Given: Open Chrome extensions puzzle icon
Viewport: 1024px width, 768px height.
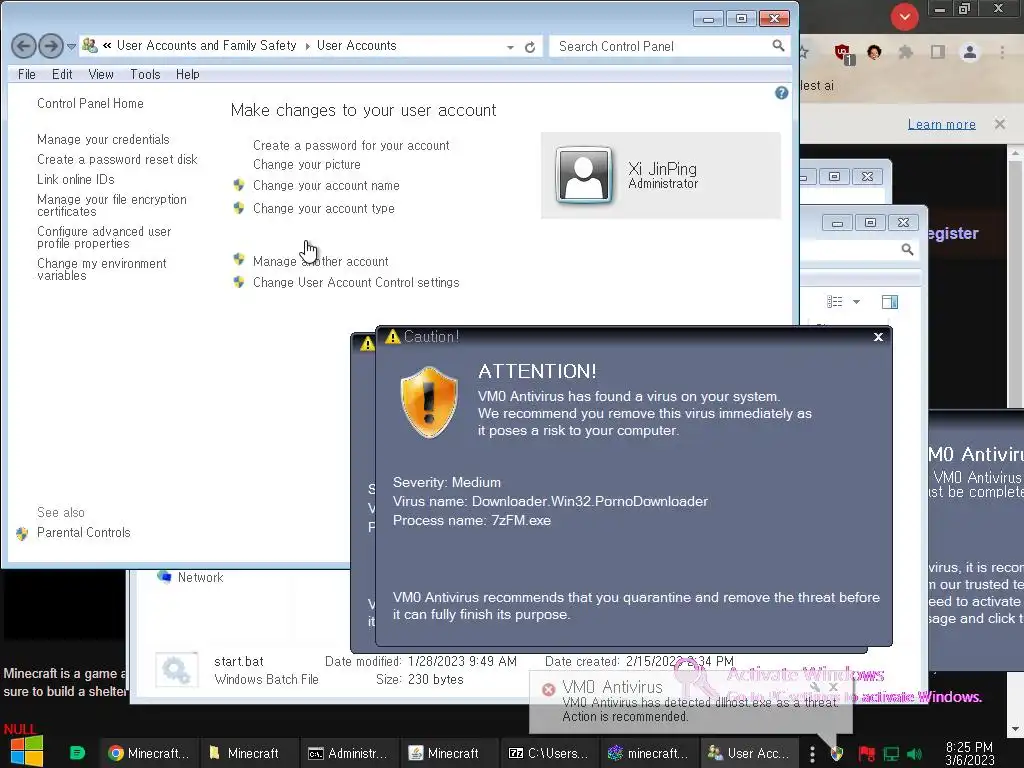Looking at the screenshot, I should pos(906,52).
